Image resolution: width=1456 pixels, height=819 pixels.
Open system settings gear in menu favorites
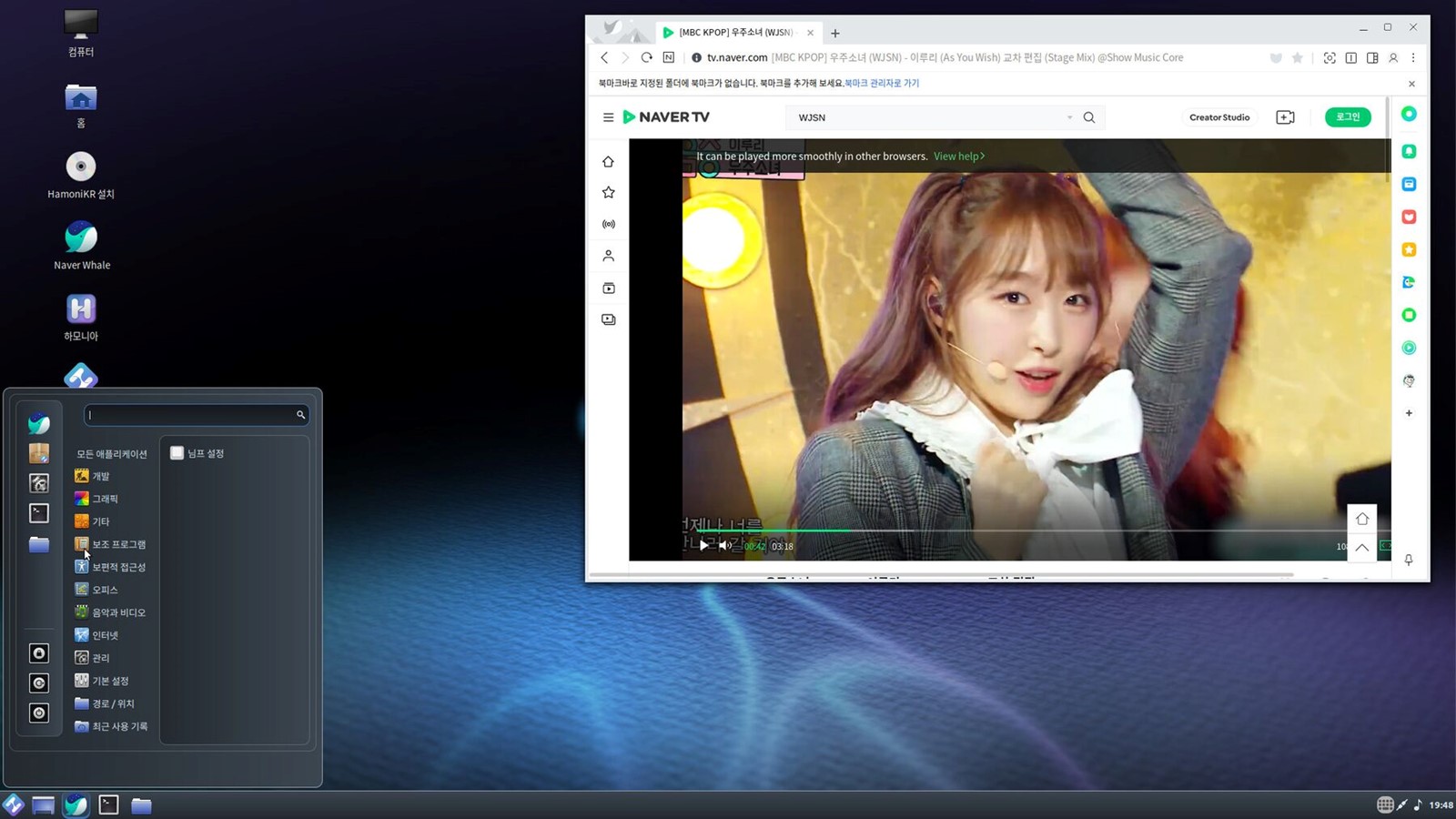coord(39,483)
